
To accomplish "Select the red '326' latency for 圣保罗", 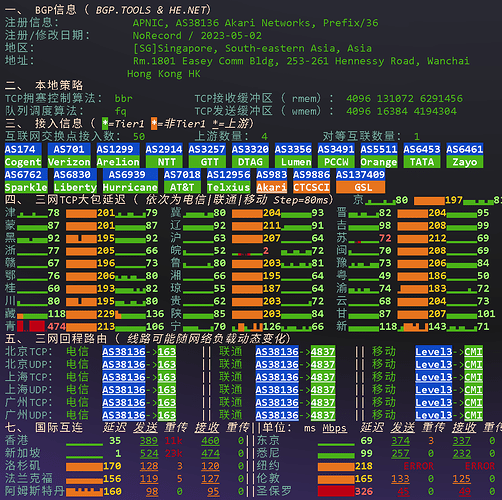I will pos(364,491).
